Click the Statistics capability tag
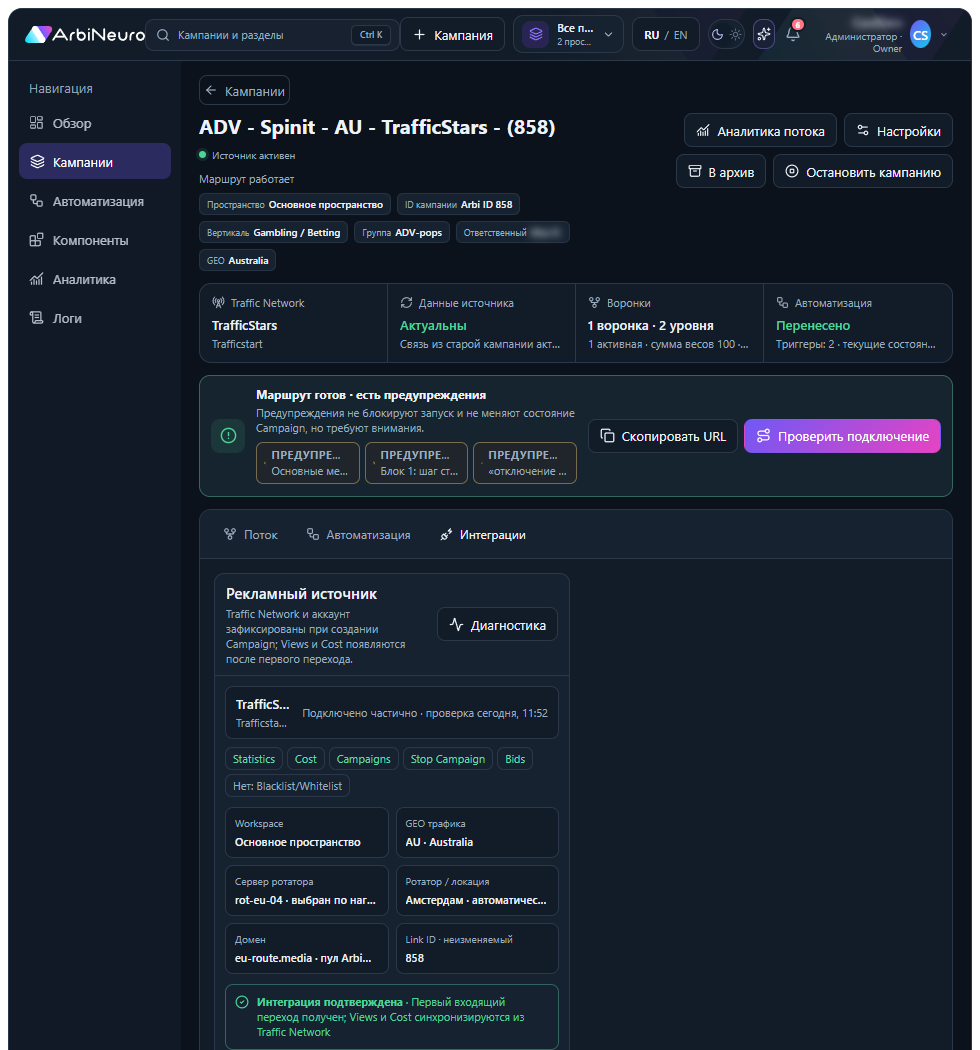Viewport: 980px width, 1050px height. tap(254, 759)
